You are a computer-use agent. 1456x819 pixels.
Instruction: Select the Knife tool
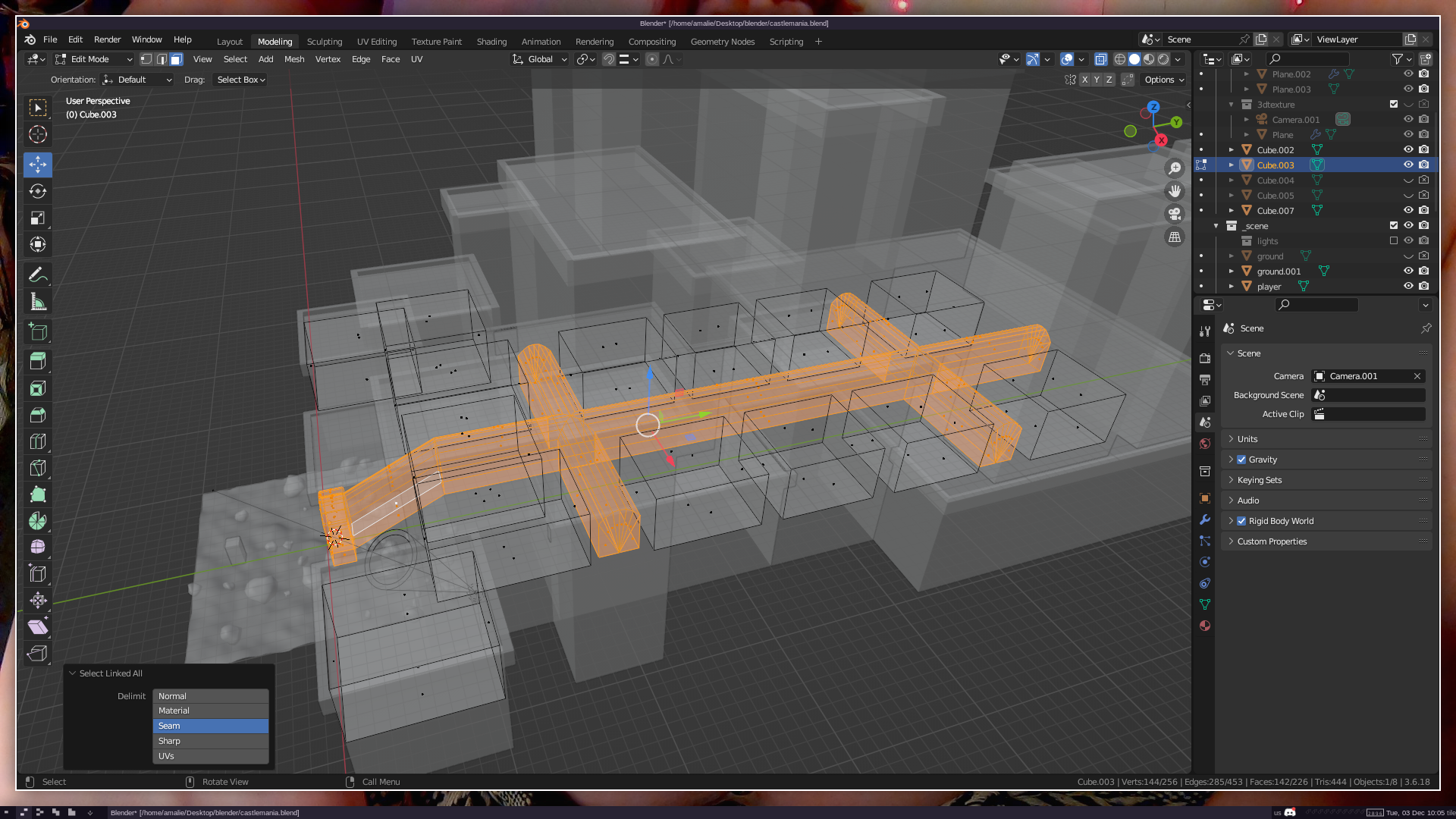pos(38,468)
